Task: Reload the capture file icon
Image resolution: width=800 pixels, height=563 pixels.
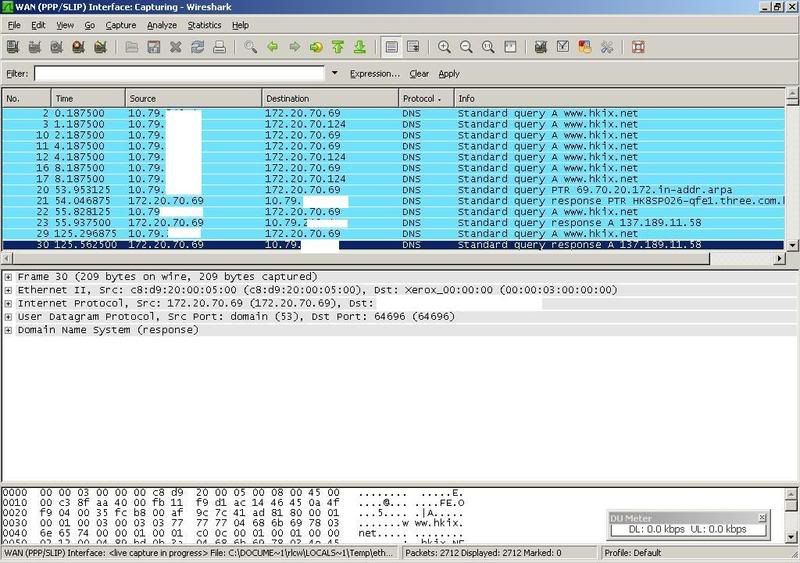Action: tap(197, 47)
